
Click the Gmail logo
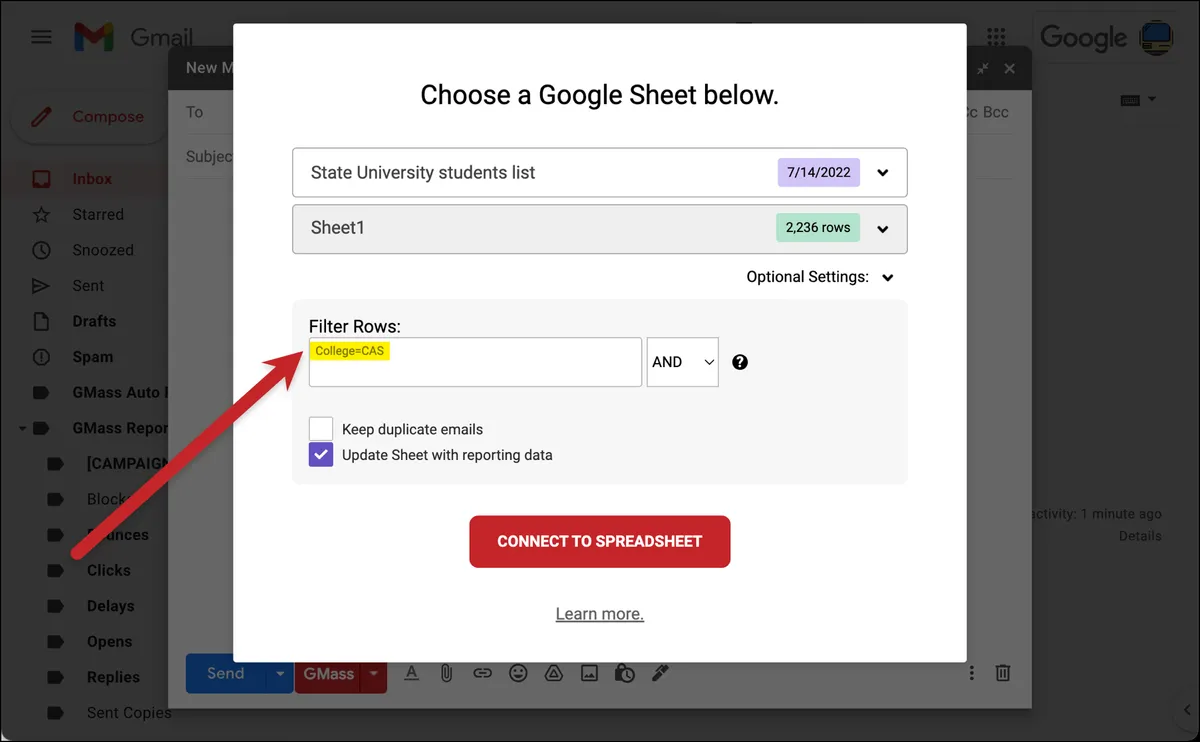click(133, 38)
